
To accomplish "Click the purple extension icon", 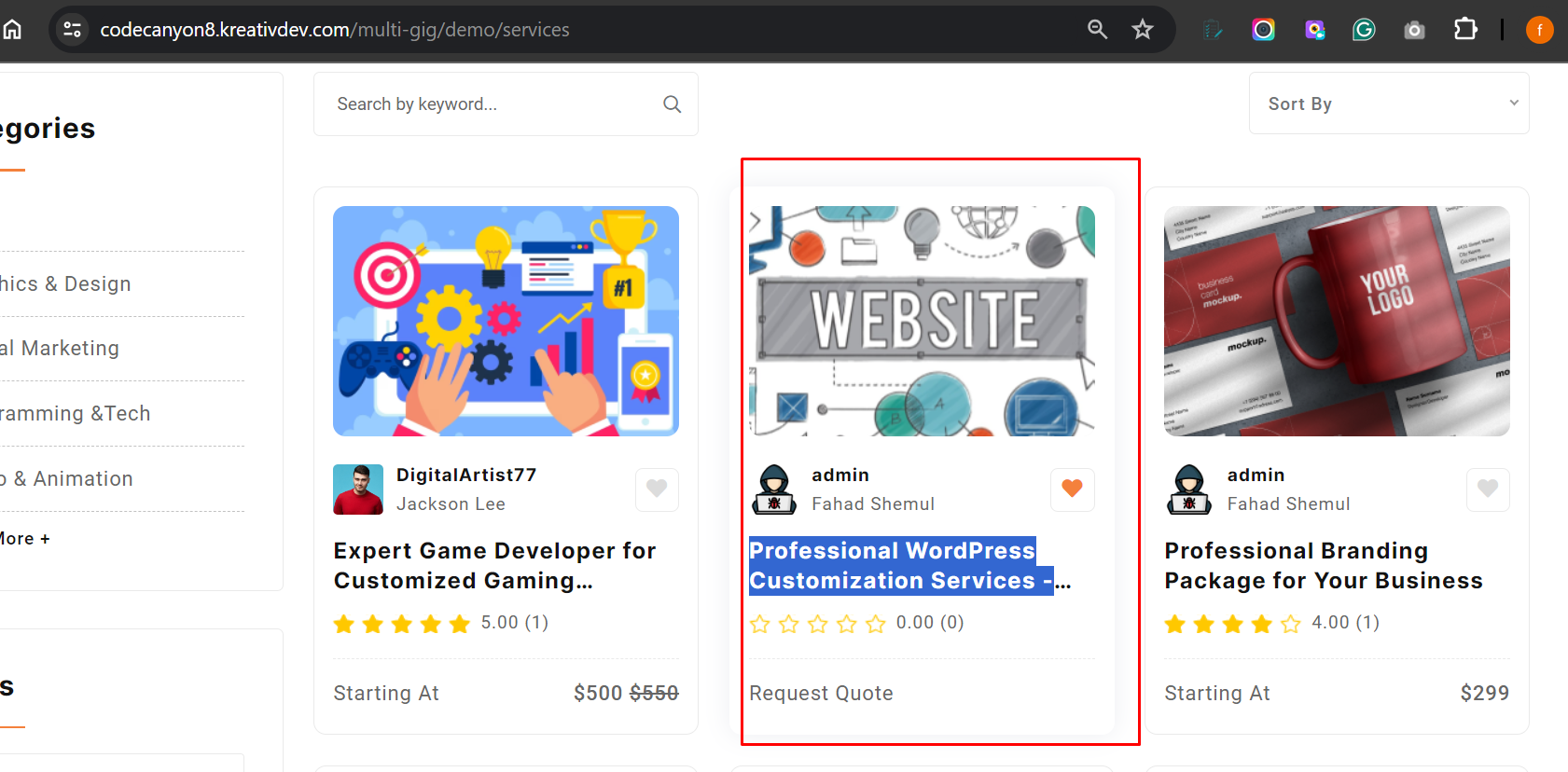I will tap(1314, 30).
